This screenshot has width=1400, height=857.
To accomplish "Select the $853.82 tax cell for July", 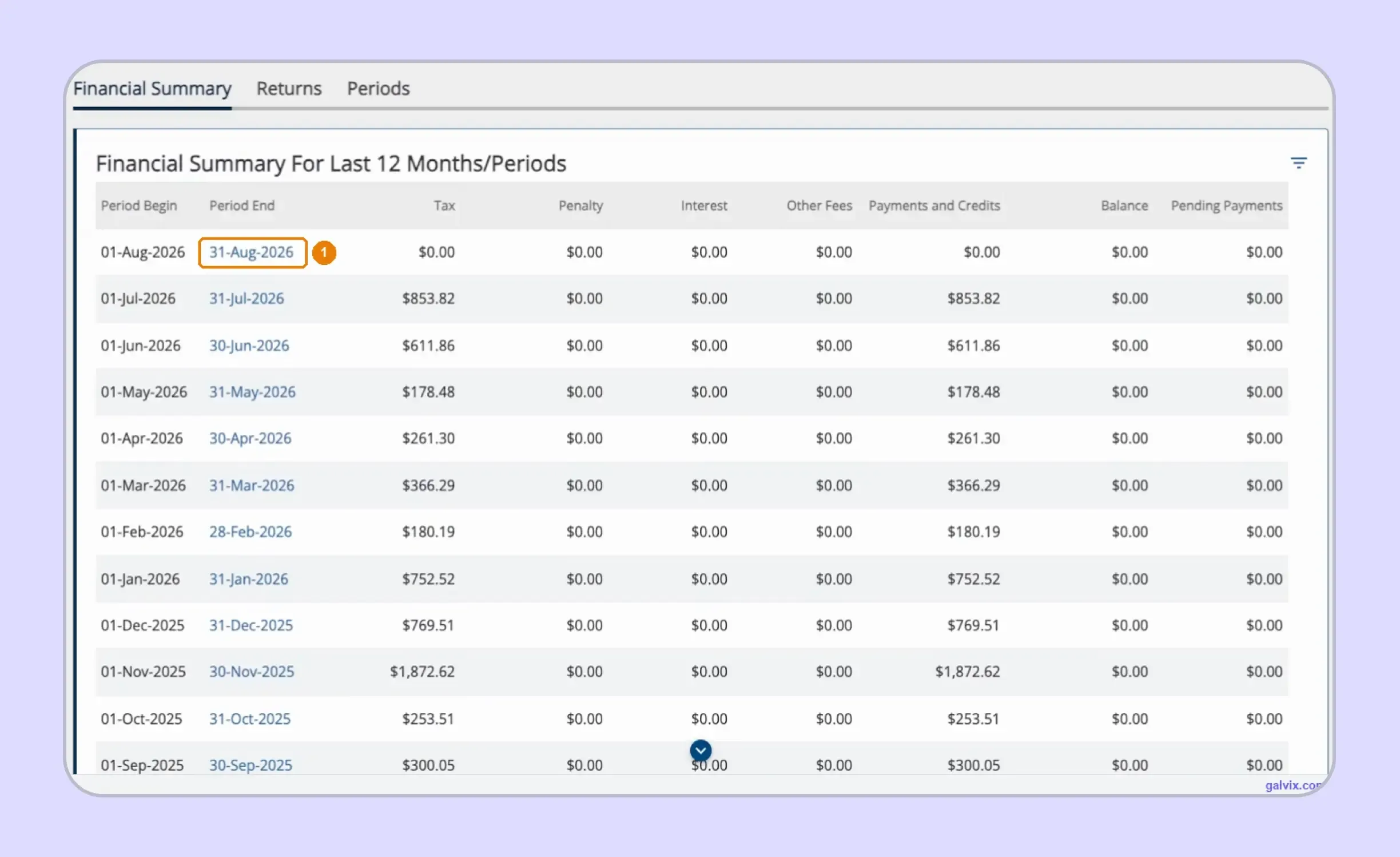I will click(428, 299).
